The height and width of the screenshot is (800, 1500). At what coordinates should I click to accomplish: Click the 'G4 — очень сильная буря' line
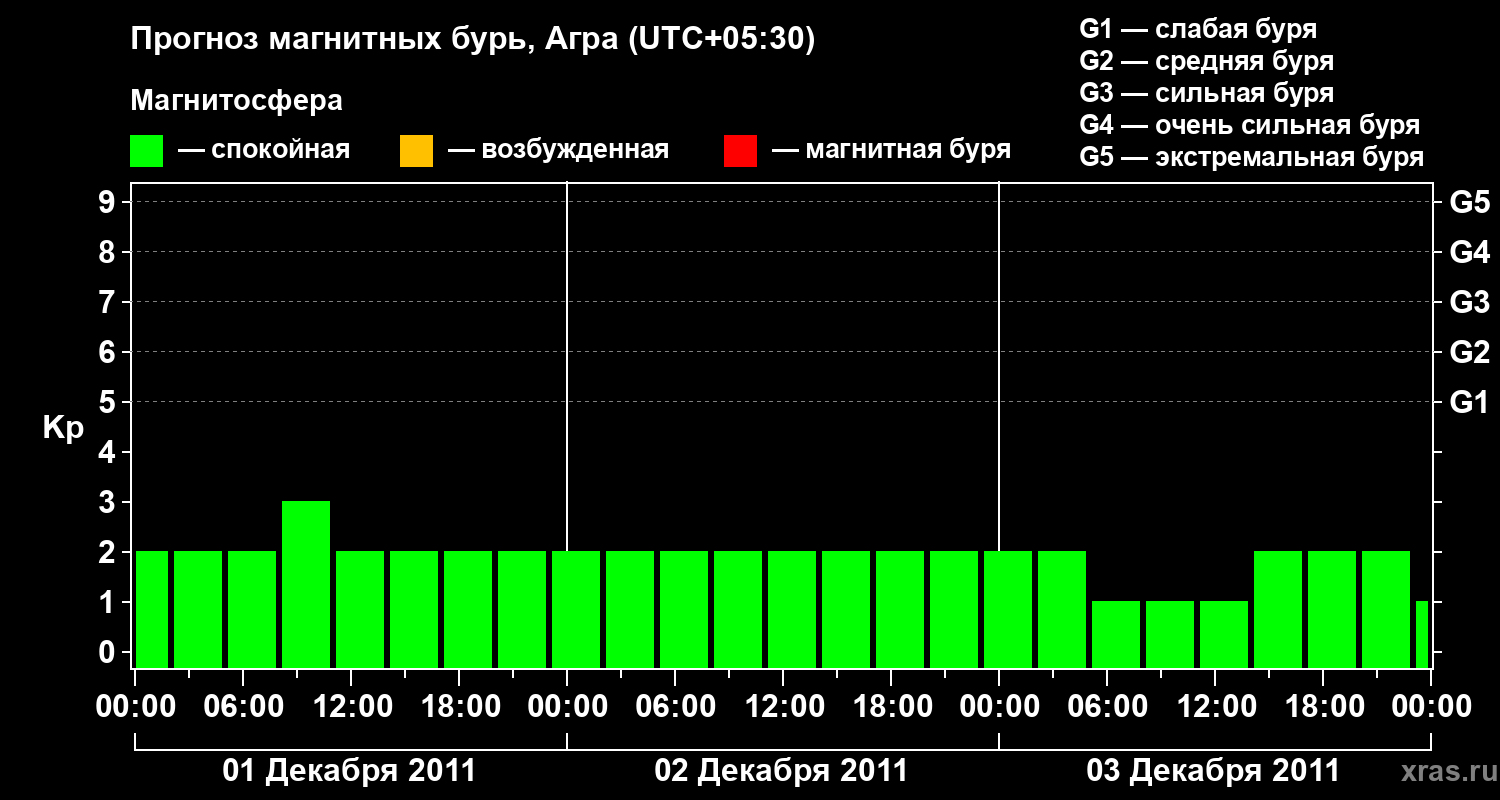pos(1250,125)
